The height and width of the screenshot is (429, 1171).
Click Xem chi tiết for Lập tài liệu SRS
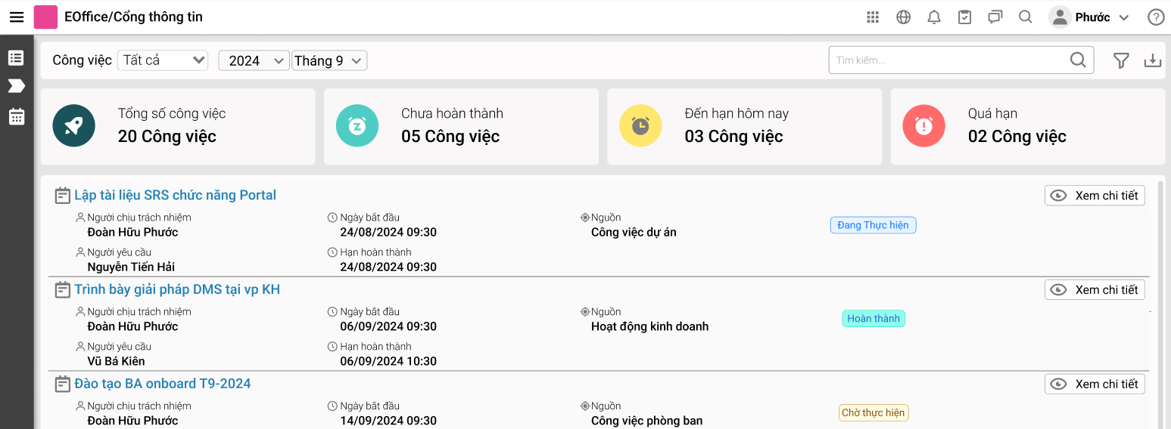[1094, 196]
